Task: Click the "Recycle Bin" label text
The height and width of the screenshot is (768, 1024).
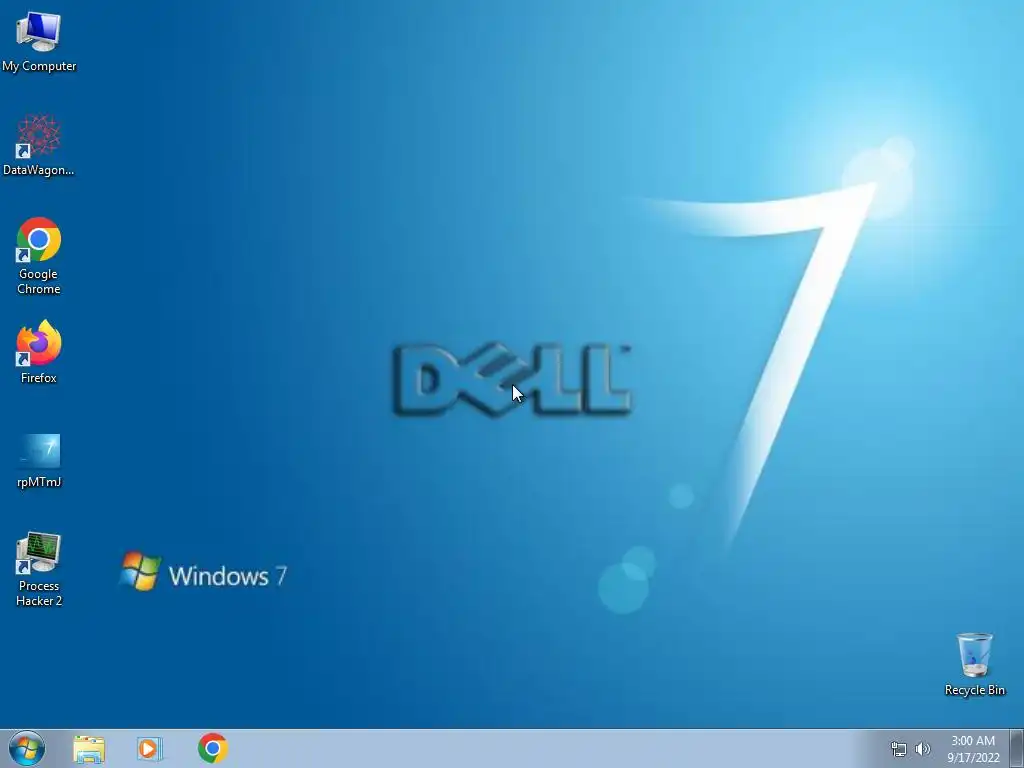Action: pyautogui.click(x=975, y=690)
